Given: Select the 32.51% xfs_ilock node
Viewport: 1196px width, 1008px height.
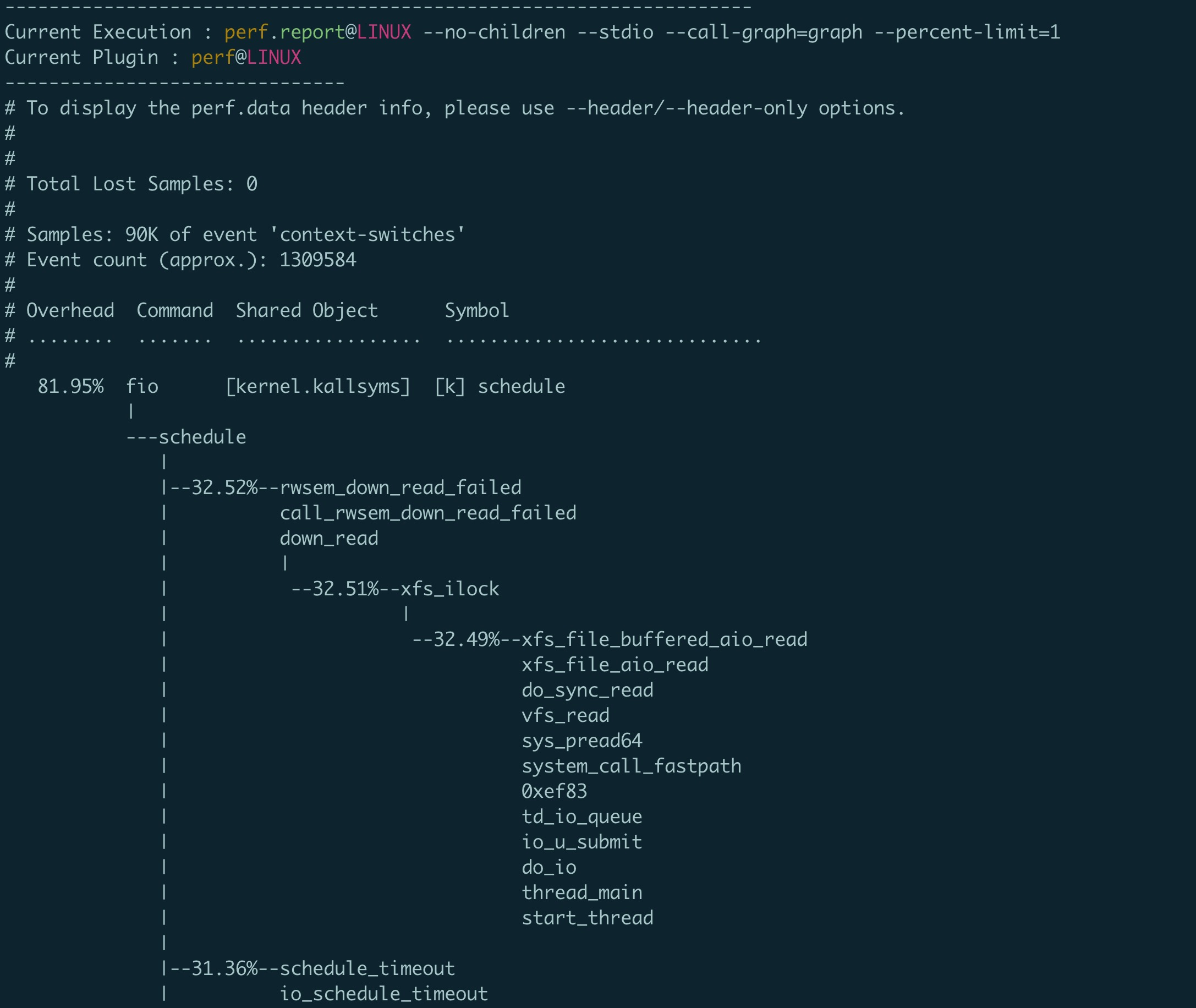Looking at the screenshot, I should tap(395, 589).
